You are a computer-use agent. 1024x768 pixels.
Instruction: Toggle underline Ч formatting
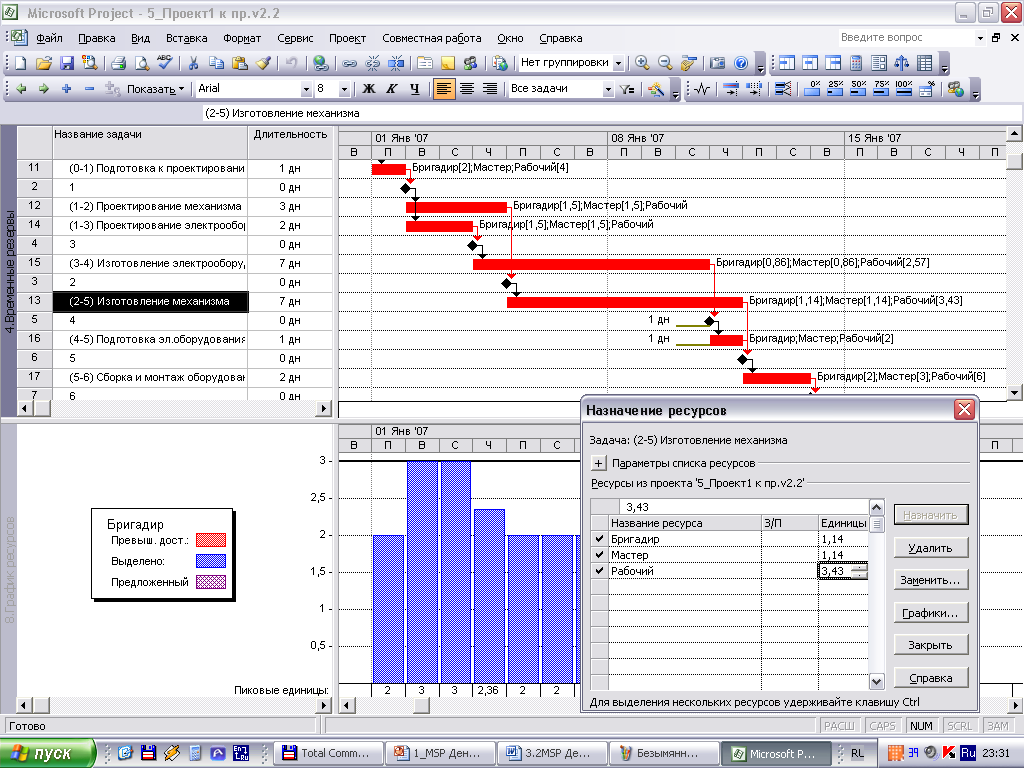(x=415, y=89)
